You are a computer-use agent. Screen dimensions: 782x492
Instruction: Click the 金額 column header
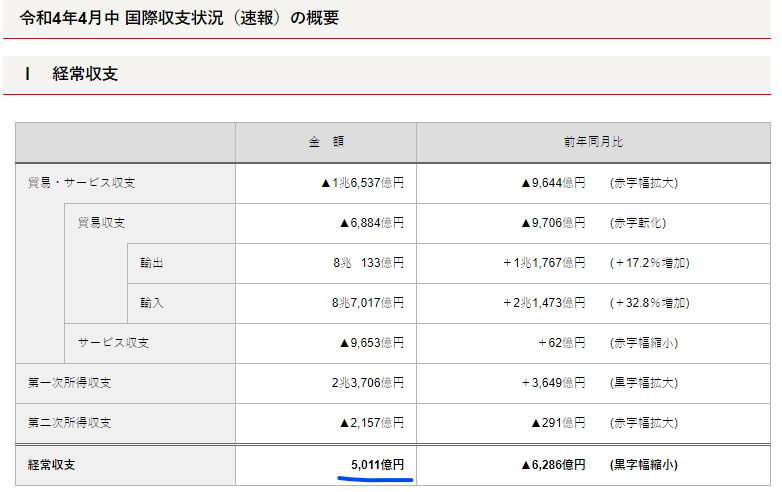tap(326, 143)
